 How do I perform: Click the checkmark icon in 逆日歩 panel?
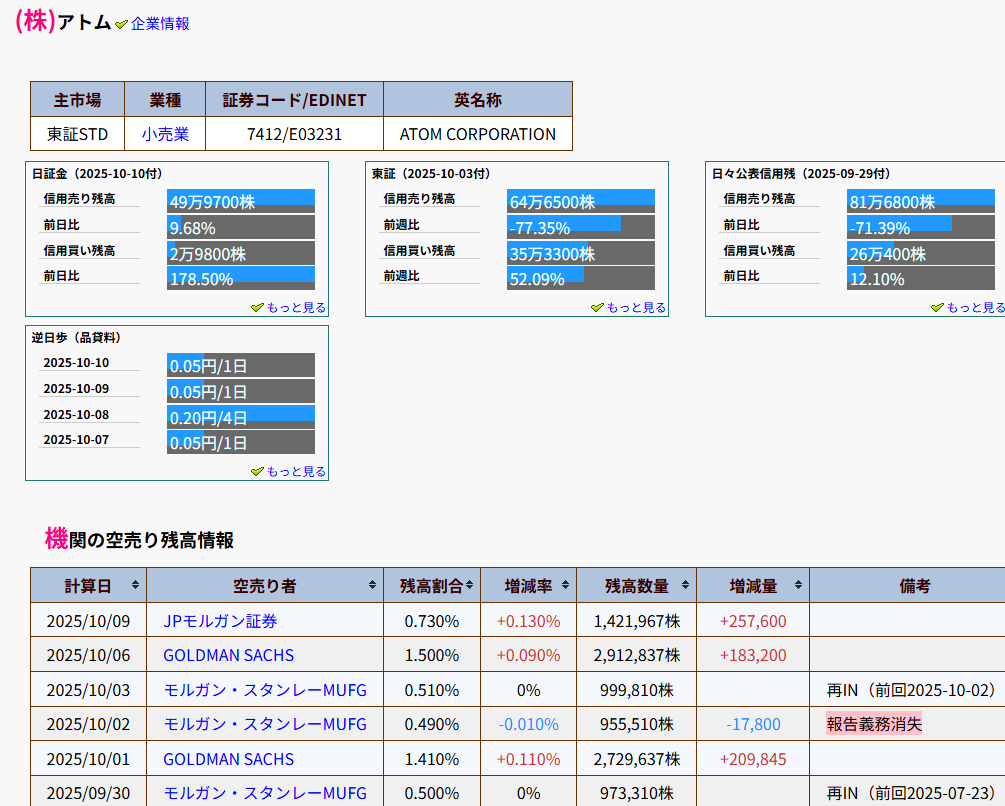257,471
